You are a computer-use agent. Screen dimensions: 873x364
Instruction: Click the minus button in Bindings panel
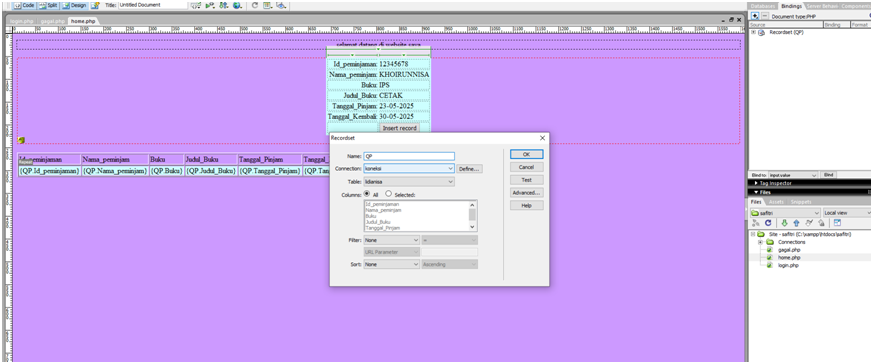pos(764,16)
